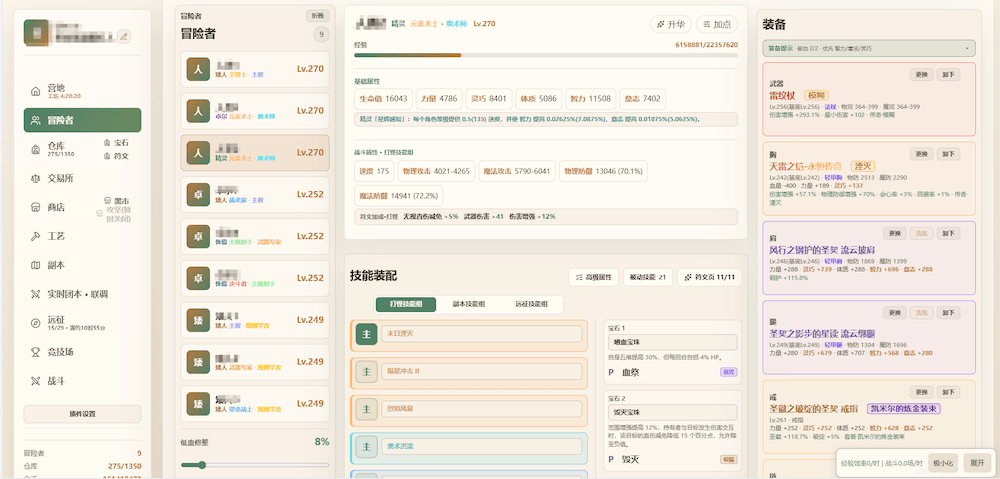Screen dimensions: 1000x479
Task: Open 宝石 2 毁灭宝珠 dropdown
Action: pyautogui.click(x=672, y=412)
